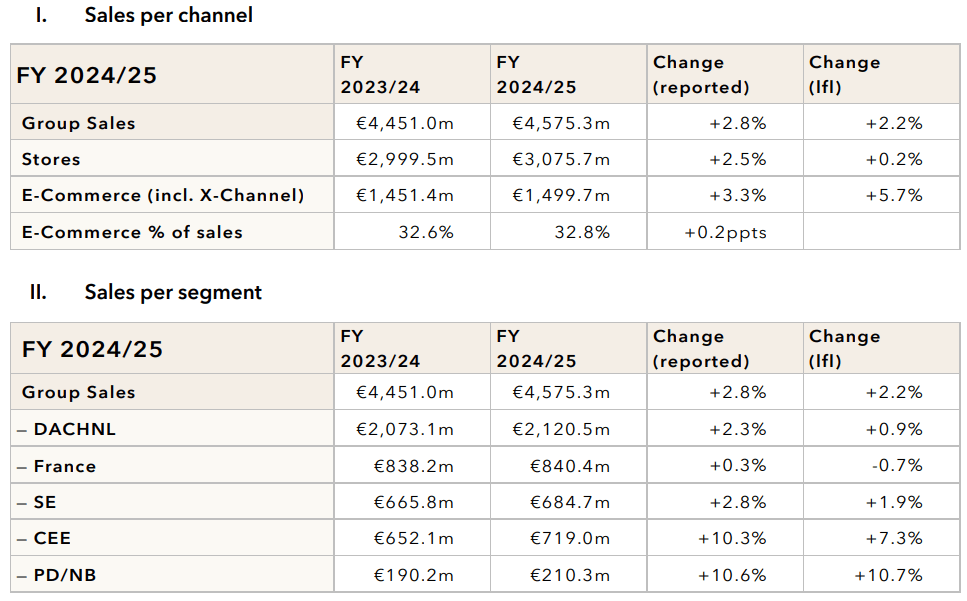This screenshot has height=601, width=967.
Task: Click the E-Commerce (incl. X-Channel) row label
Action: 163,195
